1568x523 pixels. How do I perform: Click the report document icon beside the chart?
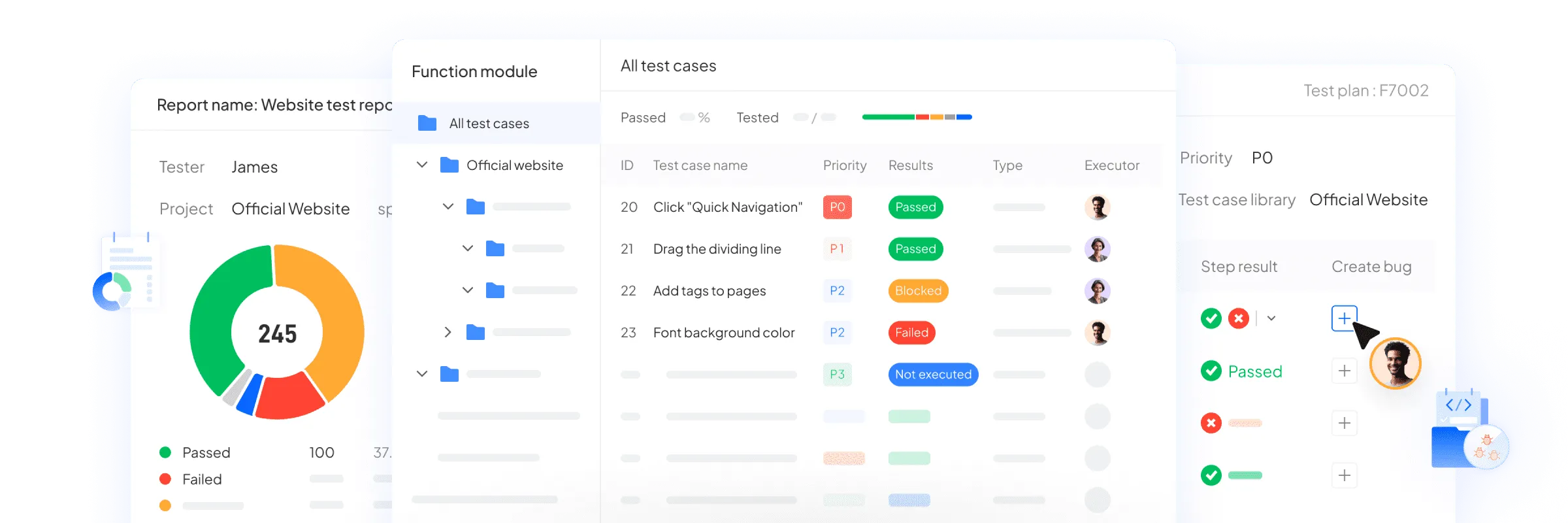127,271
